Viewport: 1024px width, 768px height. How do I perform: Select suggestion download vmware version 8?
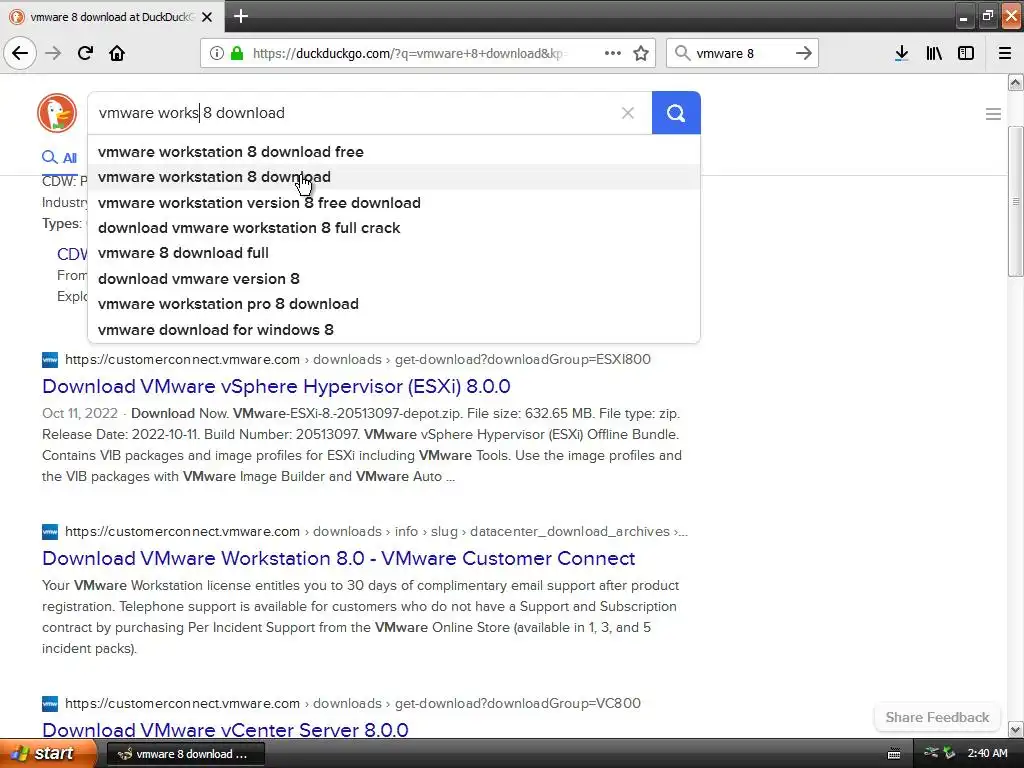pos(394,279)
